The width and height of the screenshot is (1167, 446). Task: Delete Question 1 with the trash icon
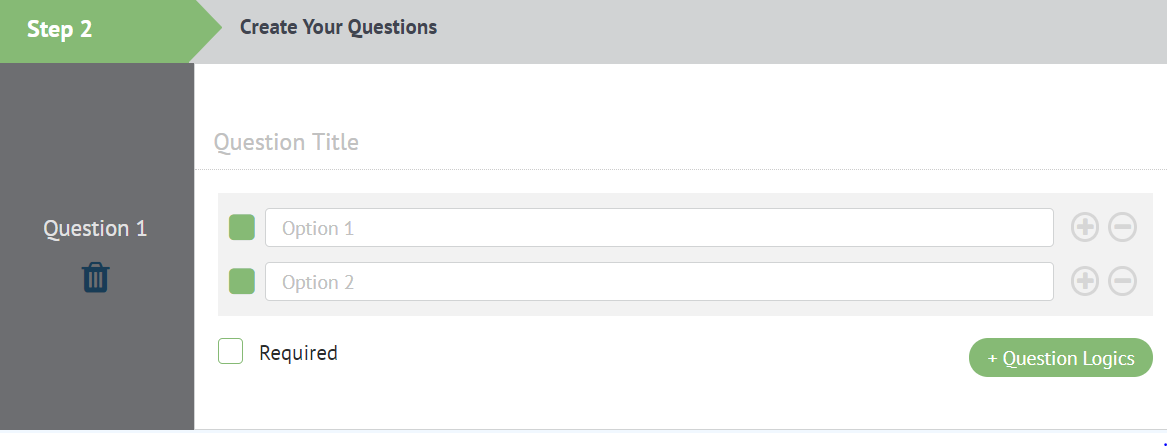(95, 277)
